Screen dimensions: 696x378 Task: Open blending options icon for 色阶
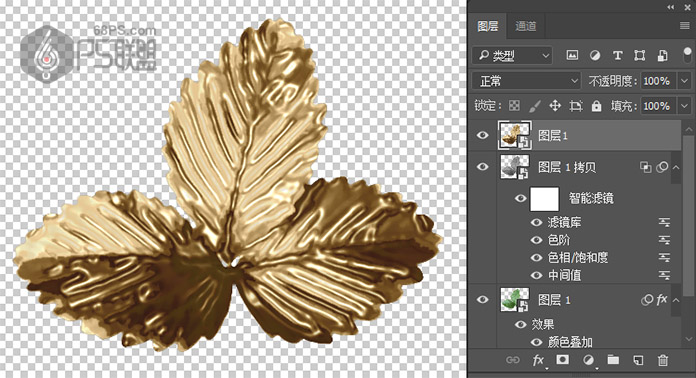pyautogui.click(x=664, y=240)
